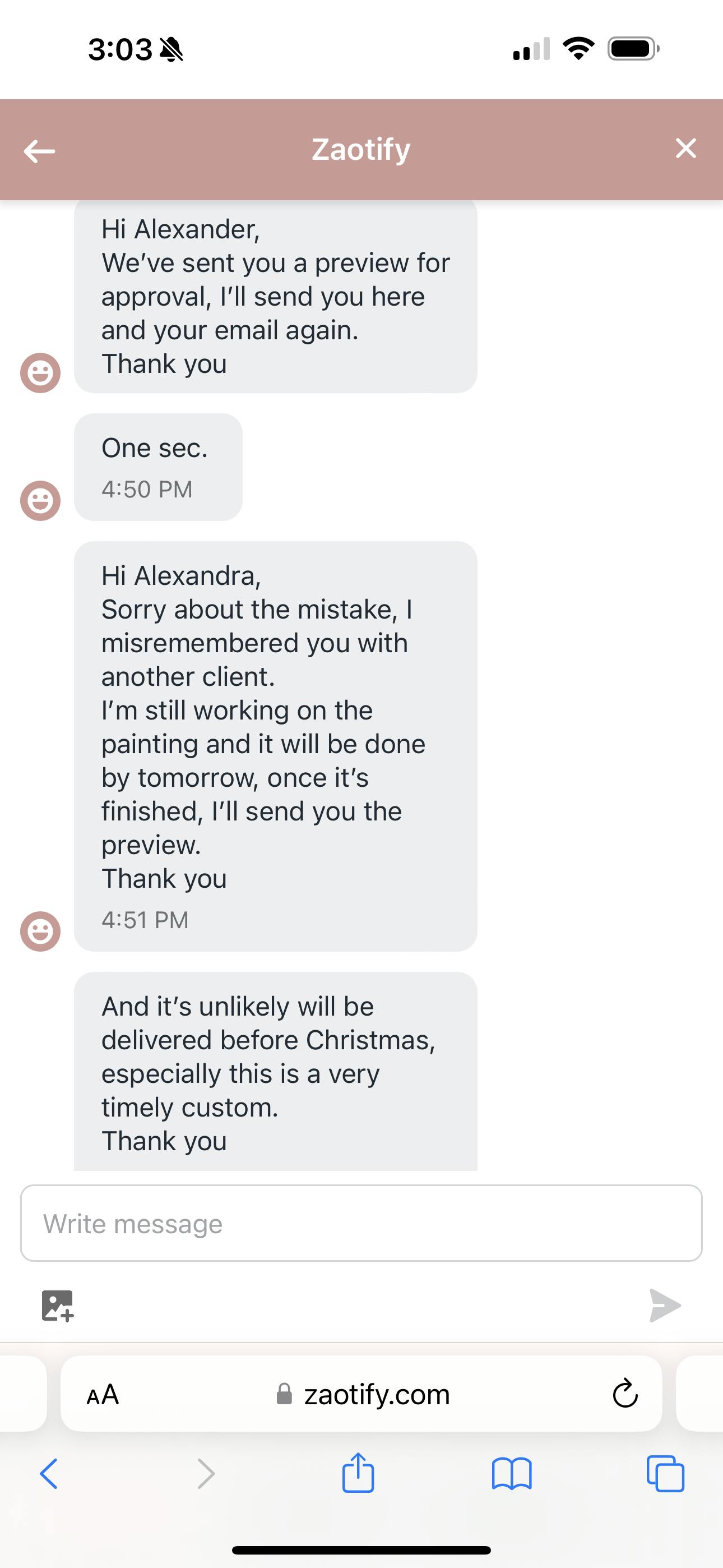Show Safari open tabs overview
The image size is (723, 1568).
[x=665, y=1474]
